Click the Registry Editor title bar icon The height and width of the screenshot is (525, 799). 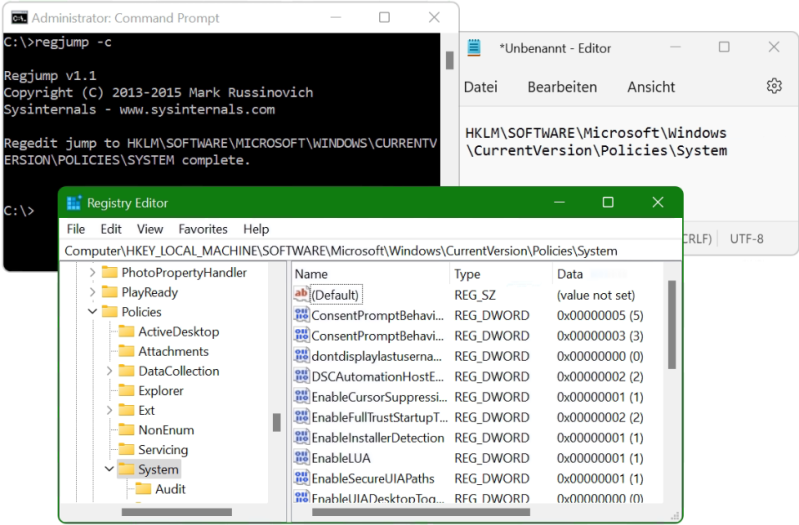click(74, 203)
